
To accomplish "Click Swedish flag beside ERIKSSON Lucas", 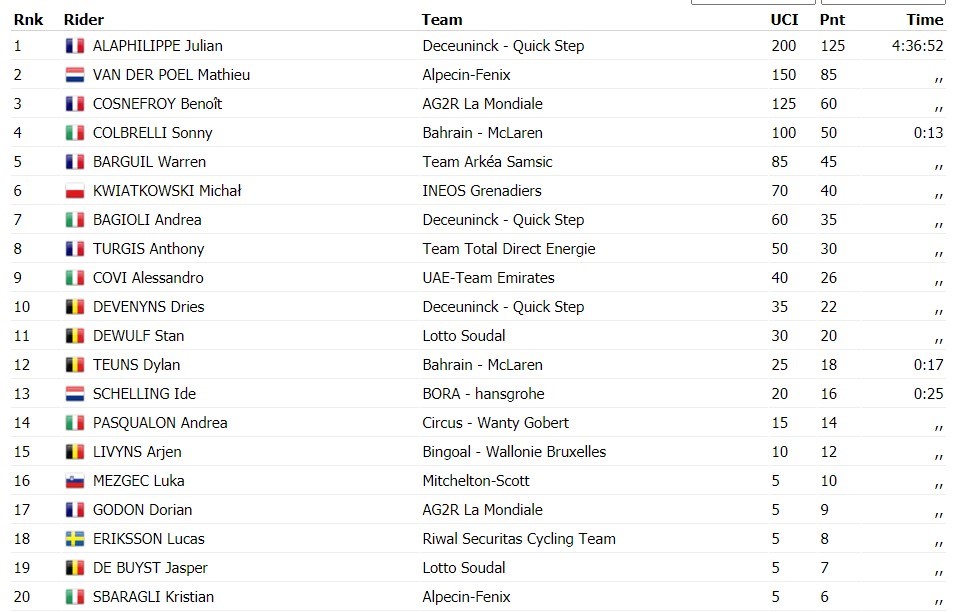I will tap(75, 539).
